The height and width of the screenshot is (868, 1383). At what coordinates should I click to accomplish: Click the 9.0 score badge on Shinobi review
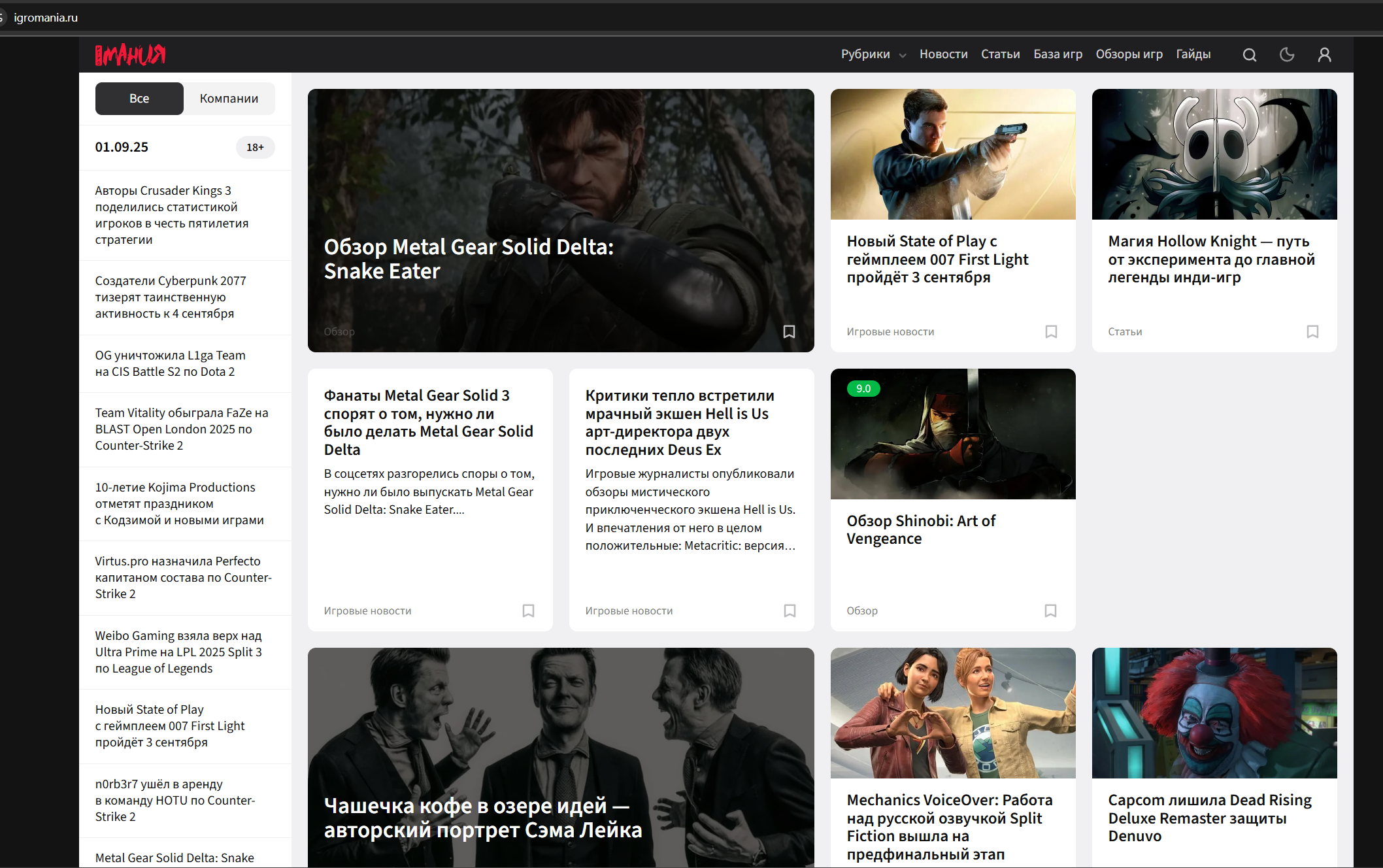point(863,388)
